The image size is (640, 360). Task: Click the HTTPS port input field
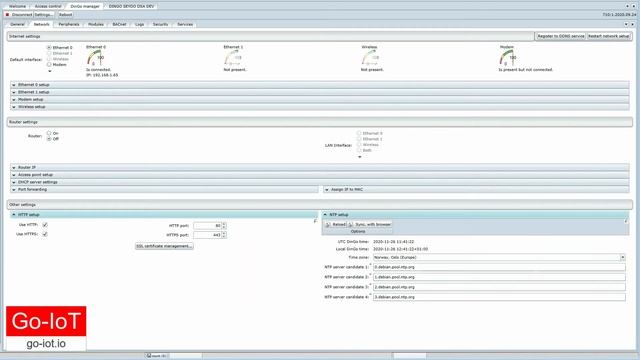tap(207, 235)
